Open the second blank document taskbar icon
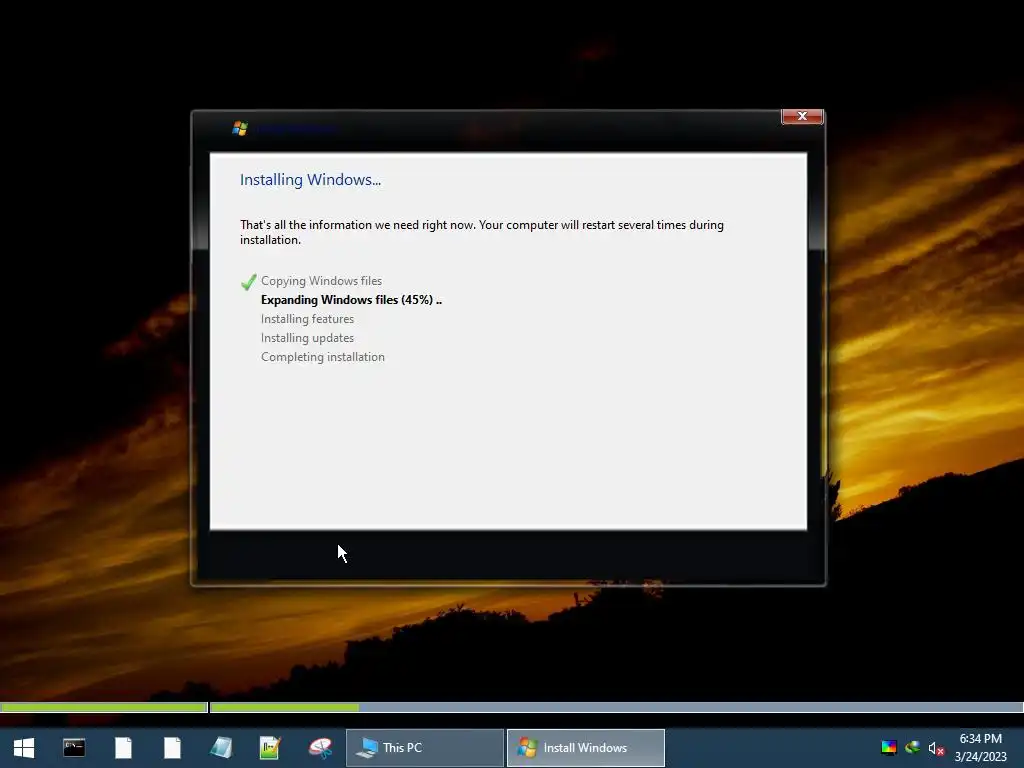Image resolution: width=1024 pixels, height=768 pixels. [172, 748]
